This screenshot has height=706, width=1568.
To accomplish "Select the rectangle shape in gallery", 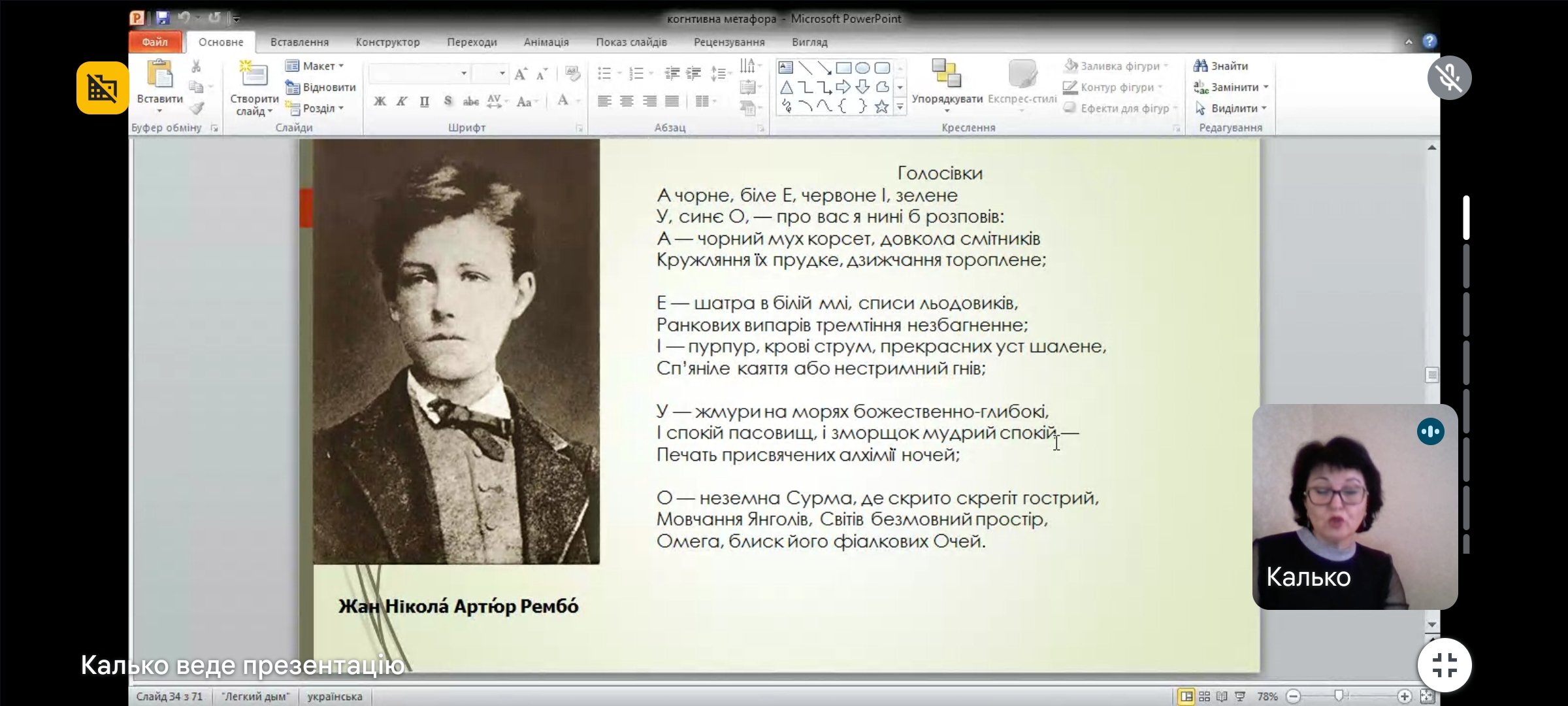I will point(843,67).
